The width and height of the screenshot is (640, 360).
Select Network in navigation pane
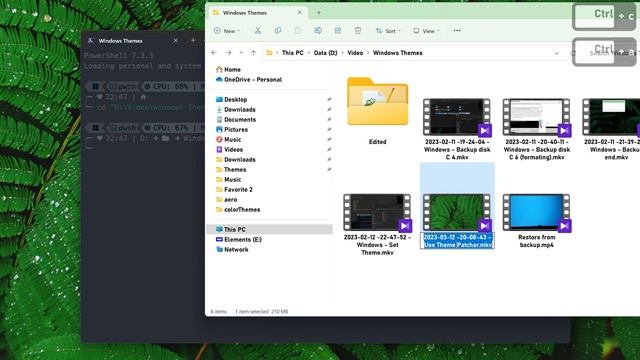point(232,249)
